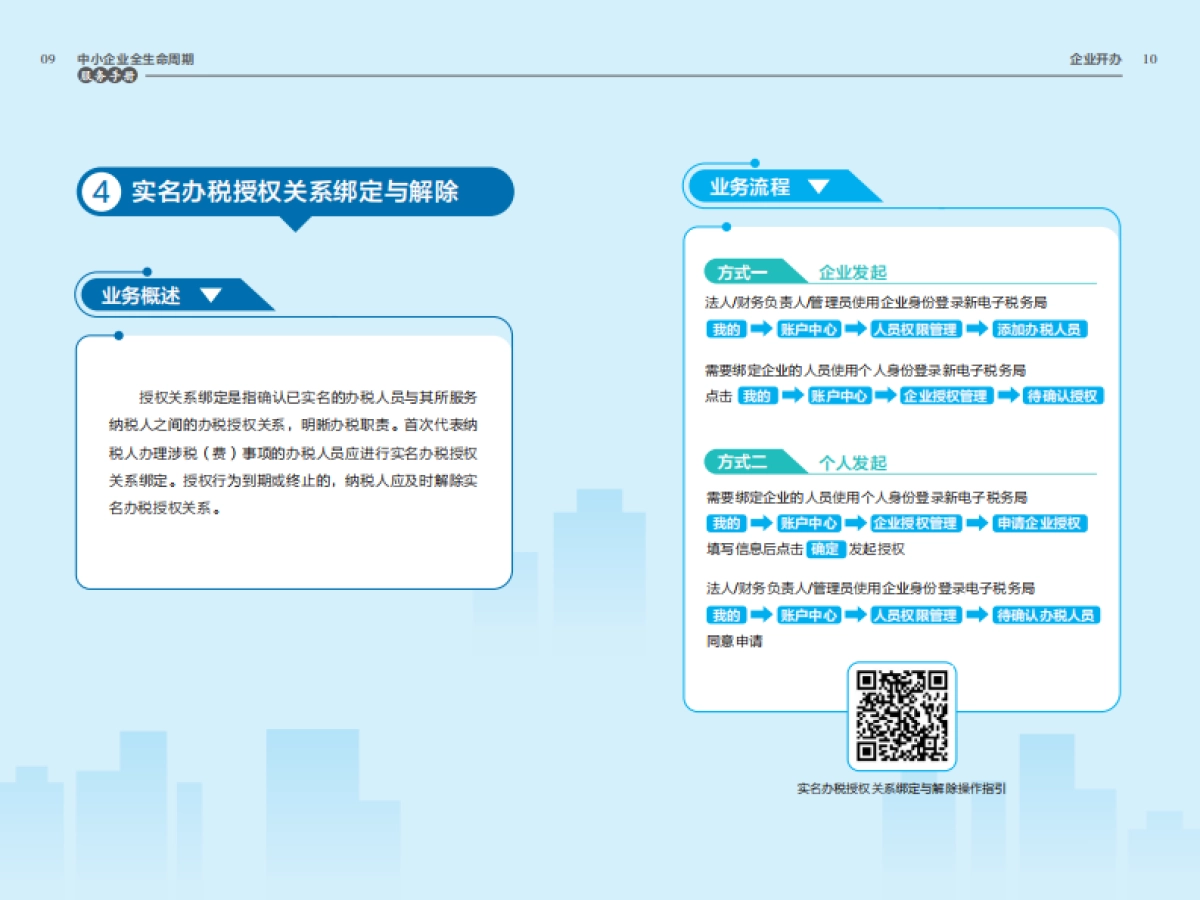Click 实名办税授权关系绑定与解除操作指引 caption link
The image size is (1200, 900).
tap(900, 788)
